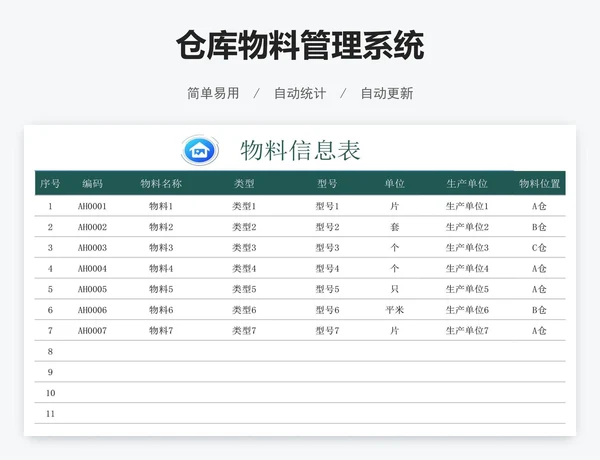Select the B仓 cell in row 2
600x460 pixels.
coord(539,227)
